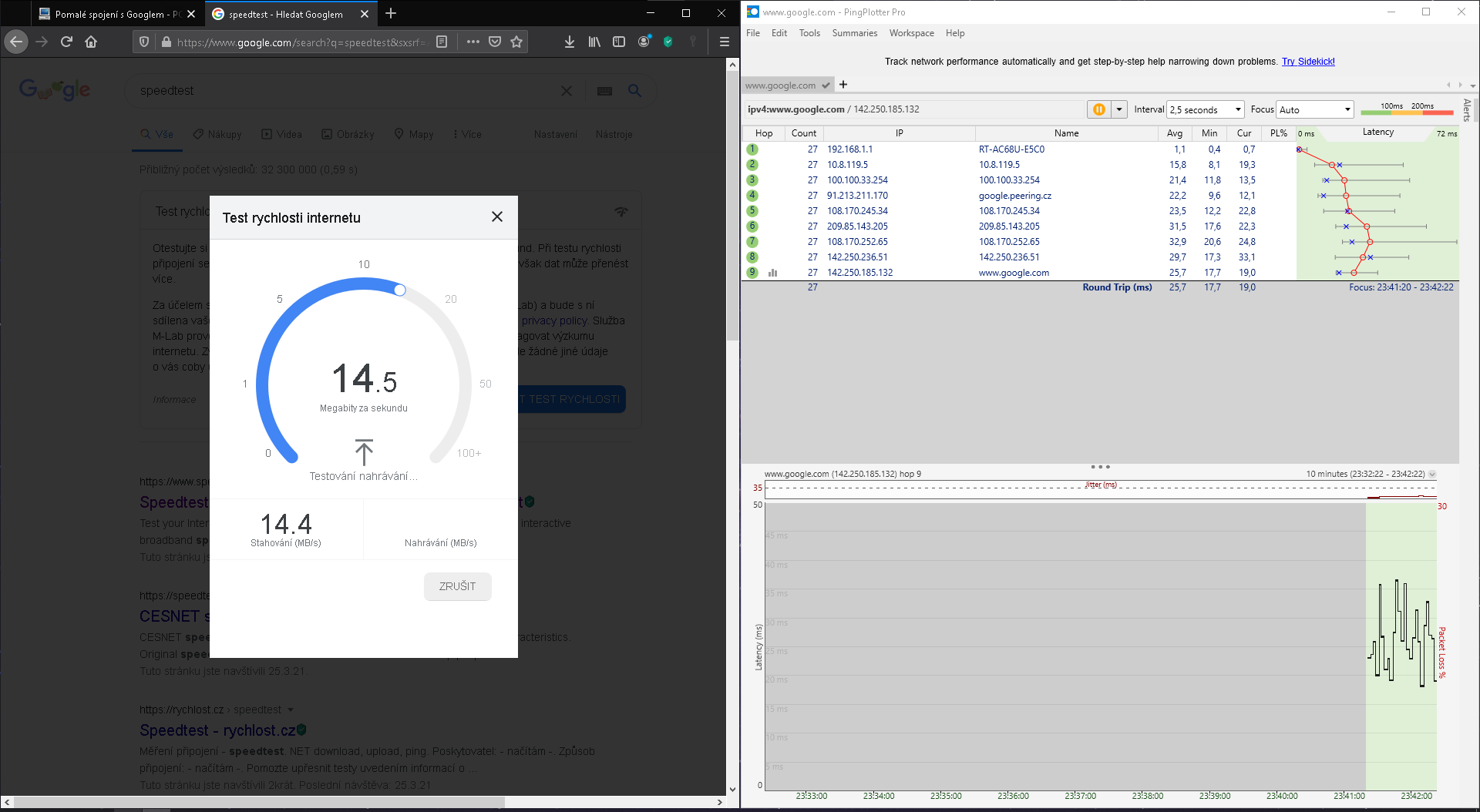Click the Firefox Home icon
The width and height of the screenshot is (1480, 812).
click(91, 42)
